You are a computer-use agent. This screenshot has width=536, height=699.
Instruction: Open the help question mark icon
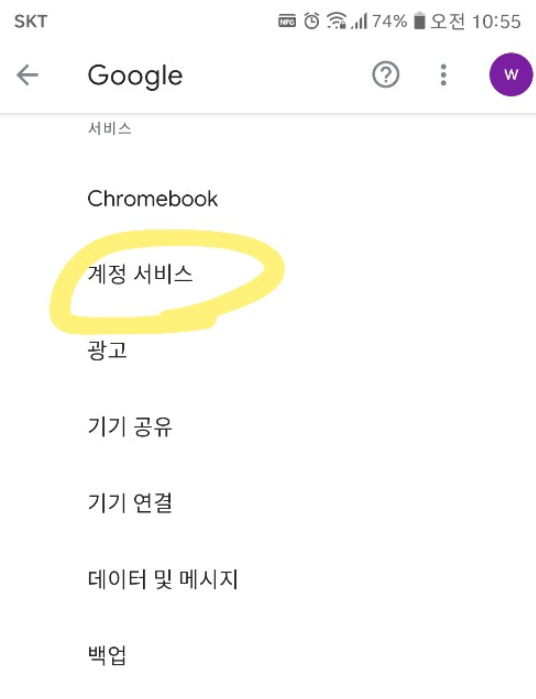point(385,75)
